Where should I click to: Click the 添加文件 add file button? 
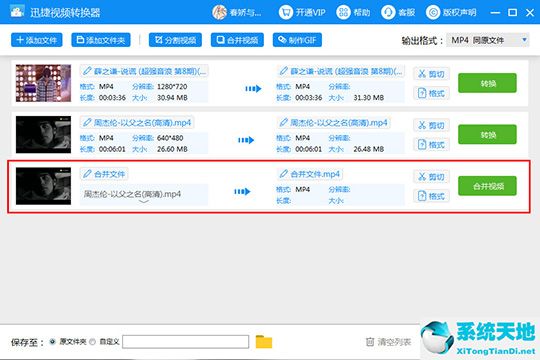coord(37,40)
